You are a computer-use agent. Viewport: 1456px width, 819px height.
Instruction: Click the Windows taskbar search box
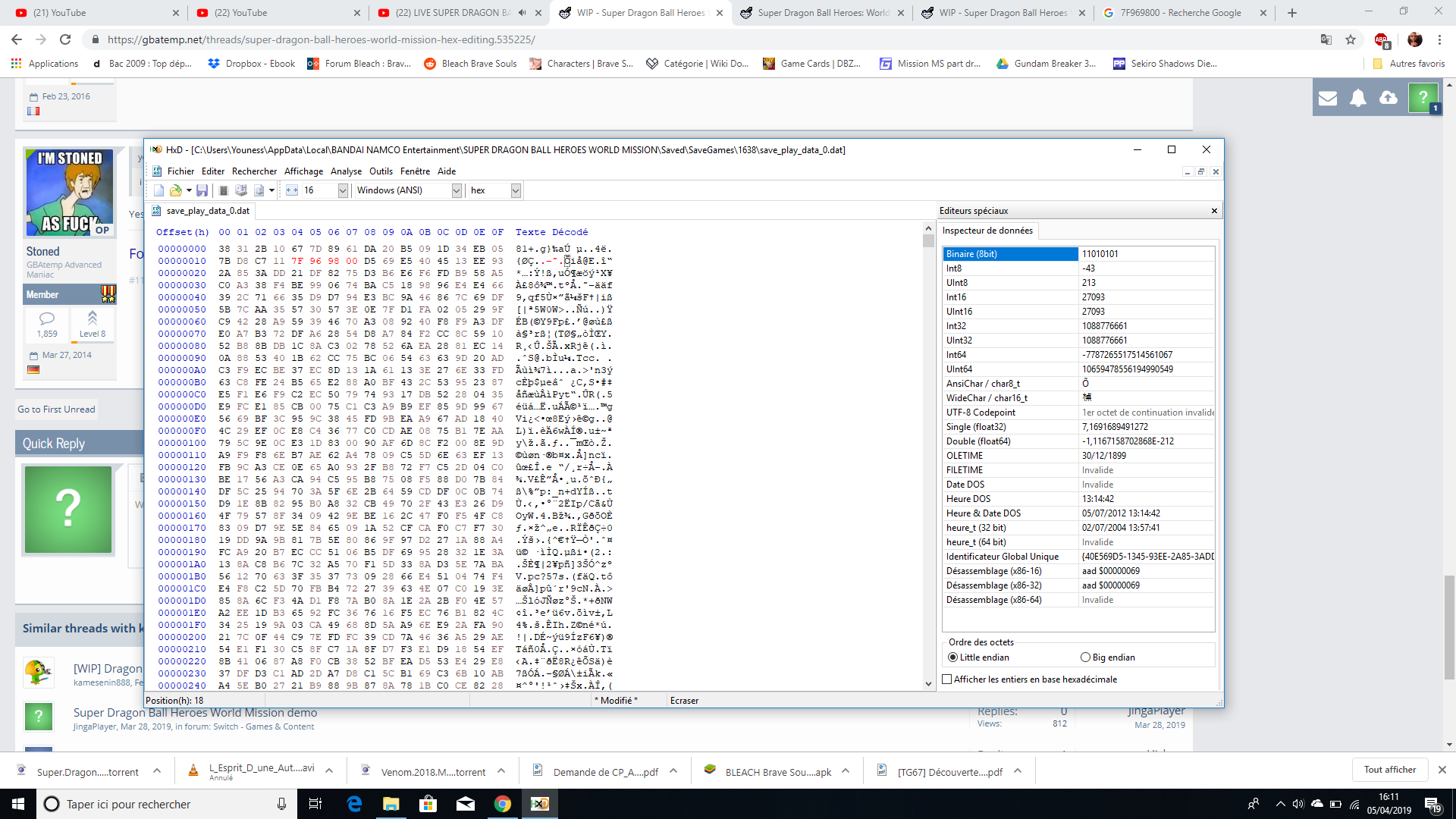[167, 804]
